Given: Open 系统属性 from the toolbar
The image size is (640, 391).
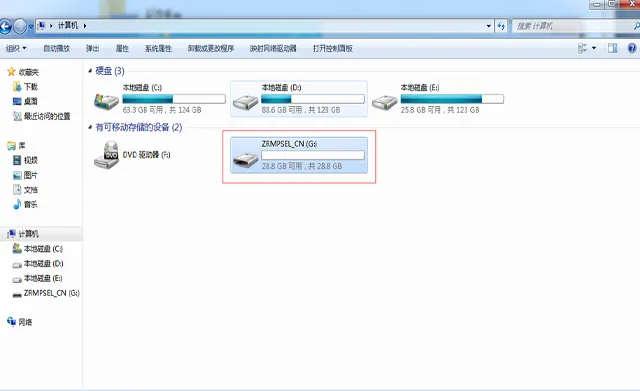Looking at the screenshot, I should pos(158,49).
